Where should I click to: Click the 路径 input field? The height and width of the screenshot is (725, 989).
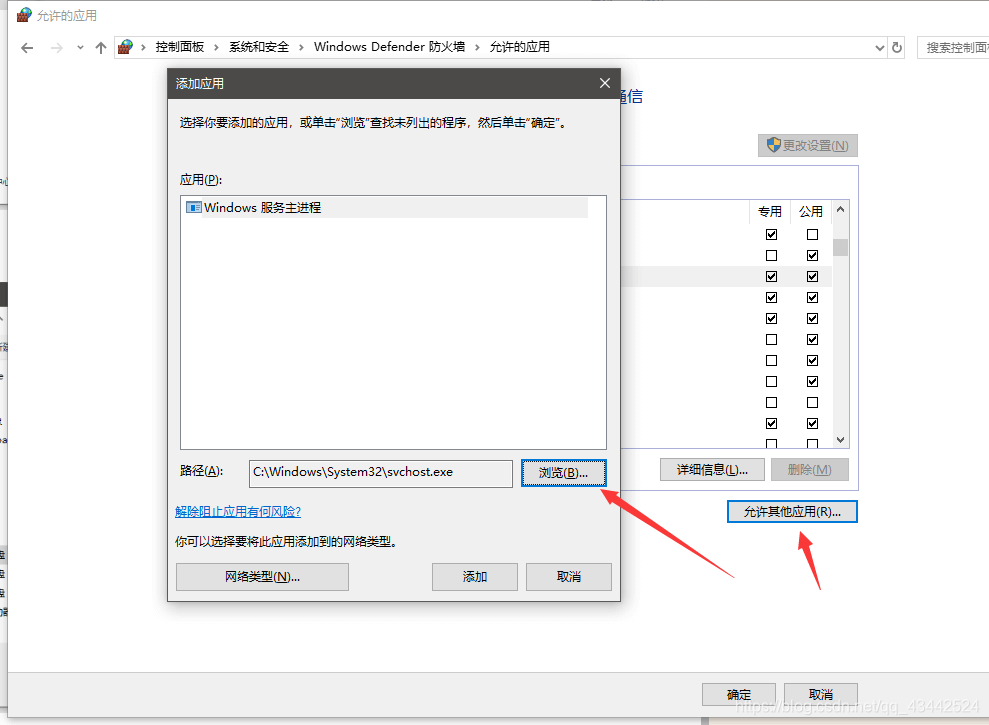pyautogui.click(x=380, y=473)
